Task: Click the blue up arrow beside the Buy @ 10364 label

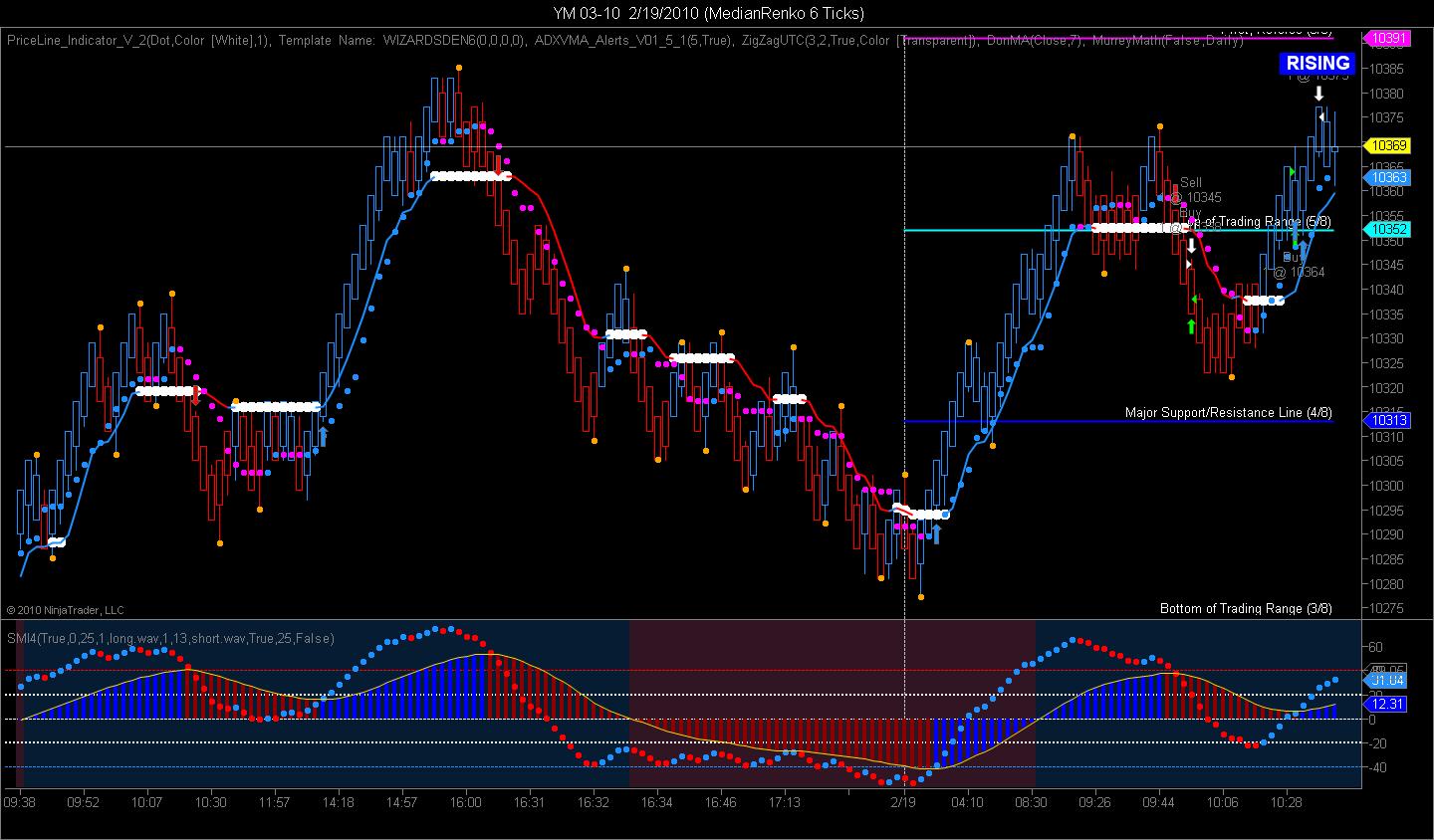Action: click(1303, 248)
